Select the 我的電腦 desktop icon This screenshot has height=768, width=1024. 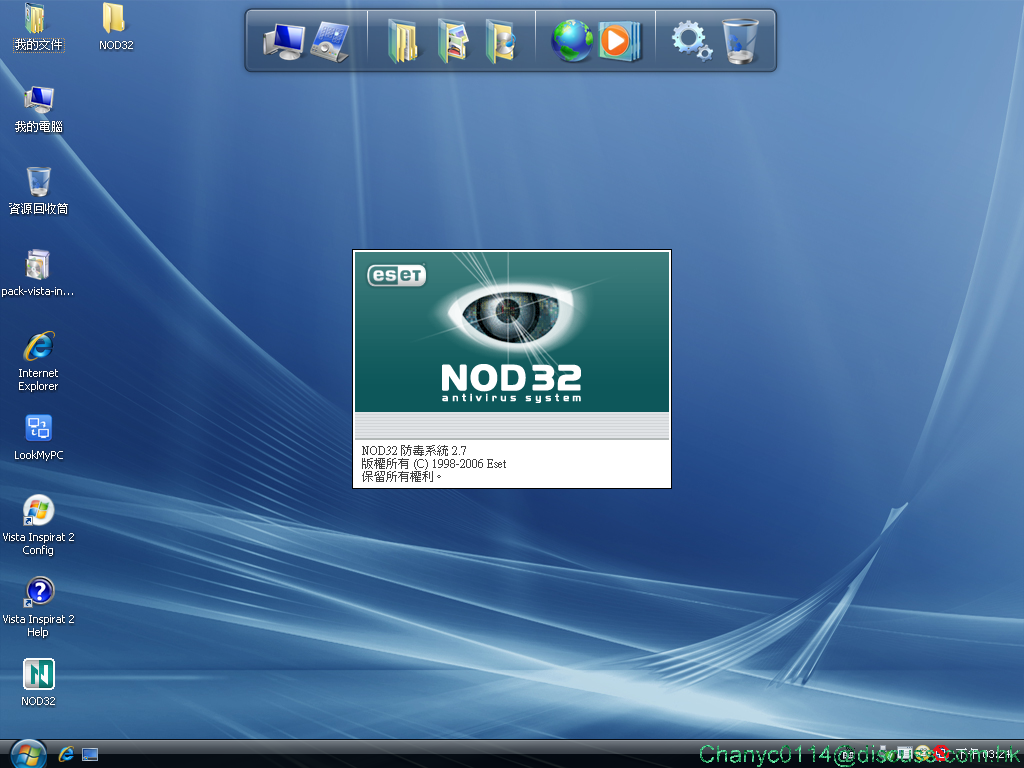(x=39, y=109)
